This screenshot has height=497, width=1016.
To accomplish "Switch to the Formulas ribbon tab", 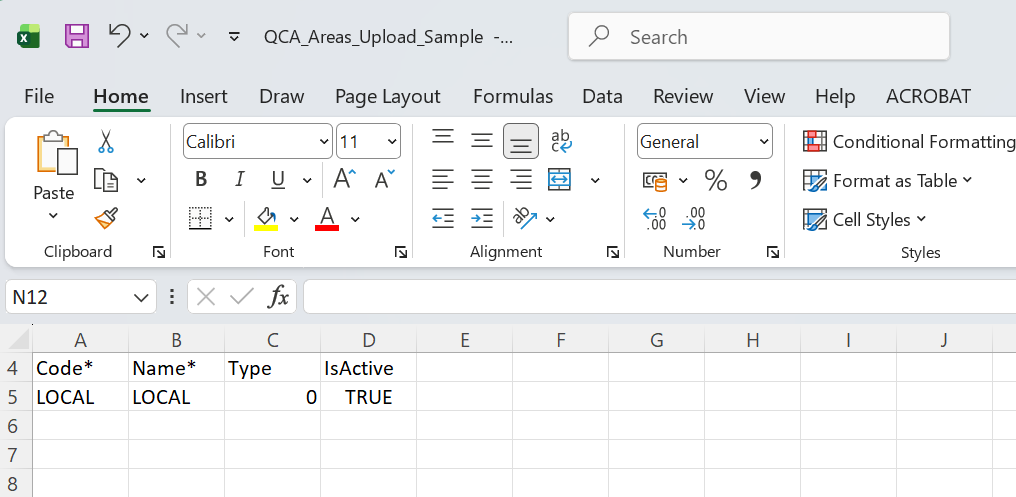I will coord(513,96).
